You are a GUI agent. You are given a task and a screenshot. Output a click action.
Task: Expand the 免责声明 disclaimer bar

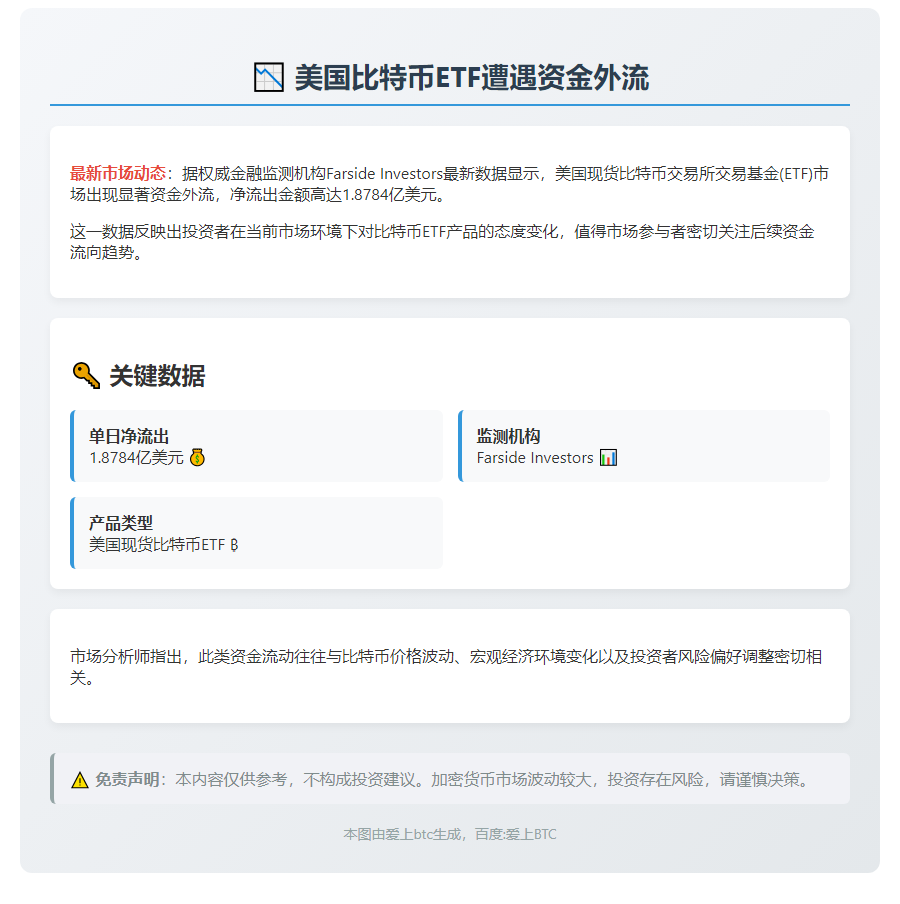click(450, 779)
